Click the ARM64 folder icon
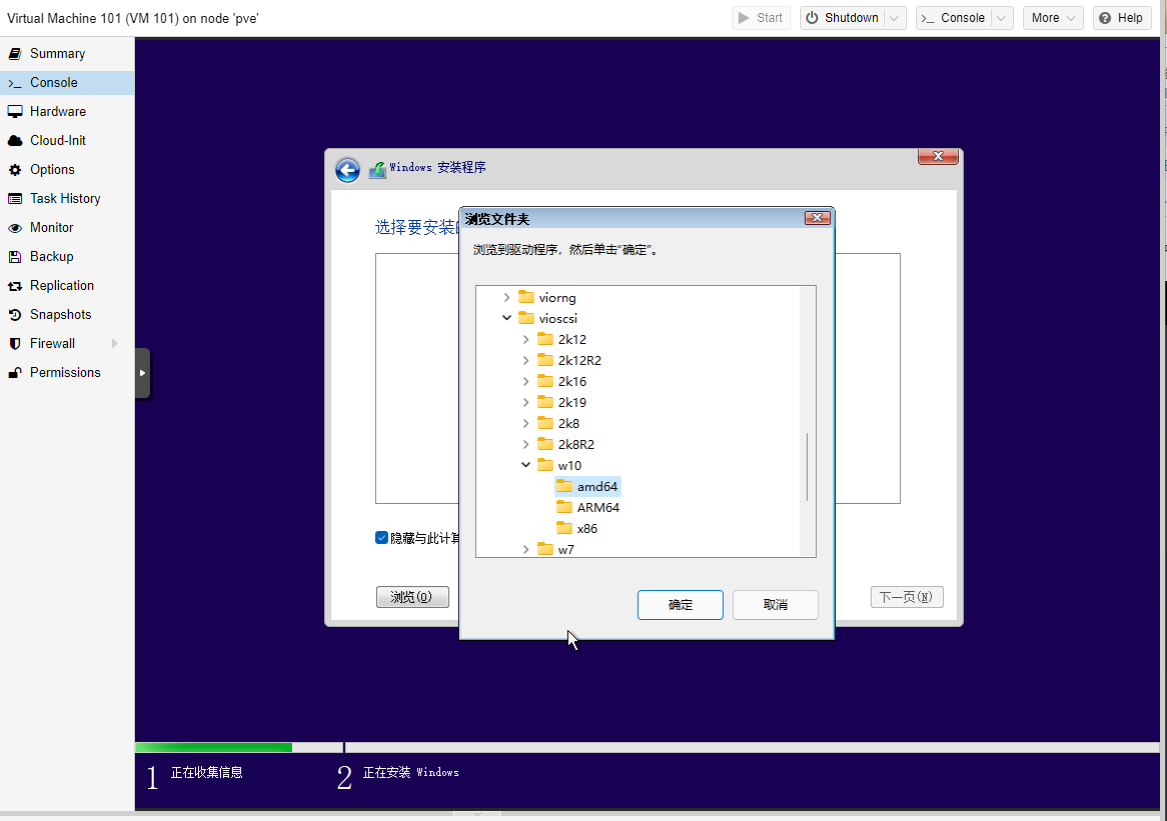The width and height of the screenshot is (1167, 821). (x=565, y=507)
